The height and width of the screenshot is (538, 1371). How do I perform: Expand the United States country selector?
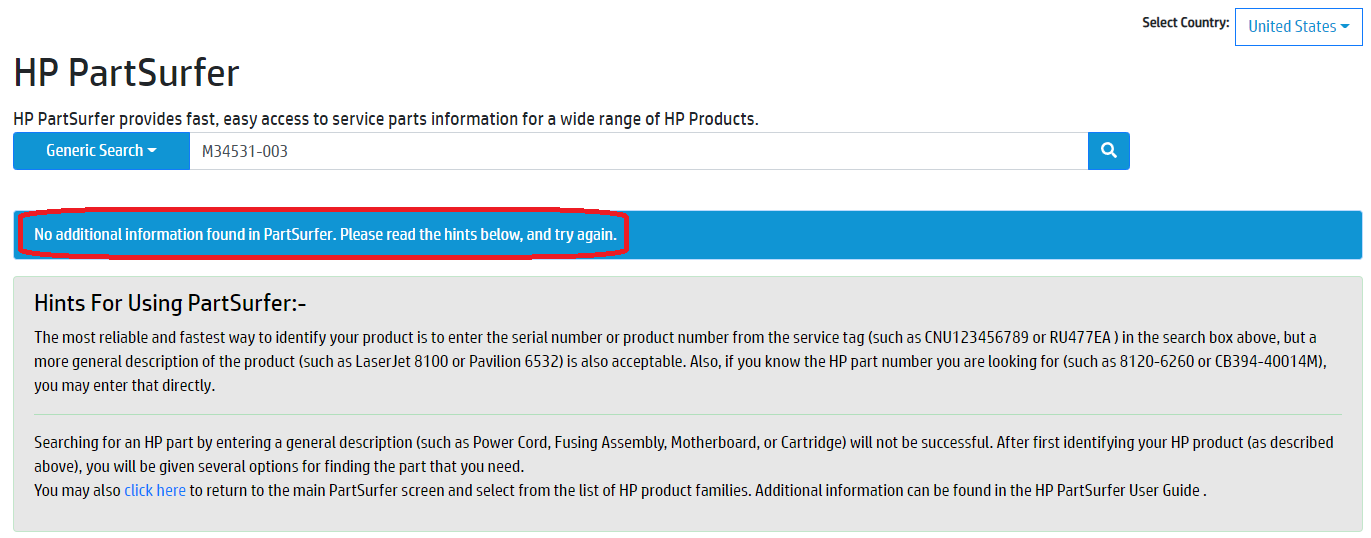(1298, 27)
